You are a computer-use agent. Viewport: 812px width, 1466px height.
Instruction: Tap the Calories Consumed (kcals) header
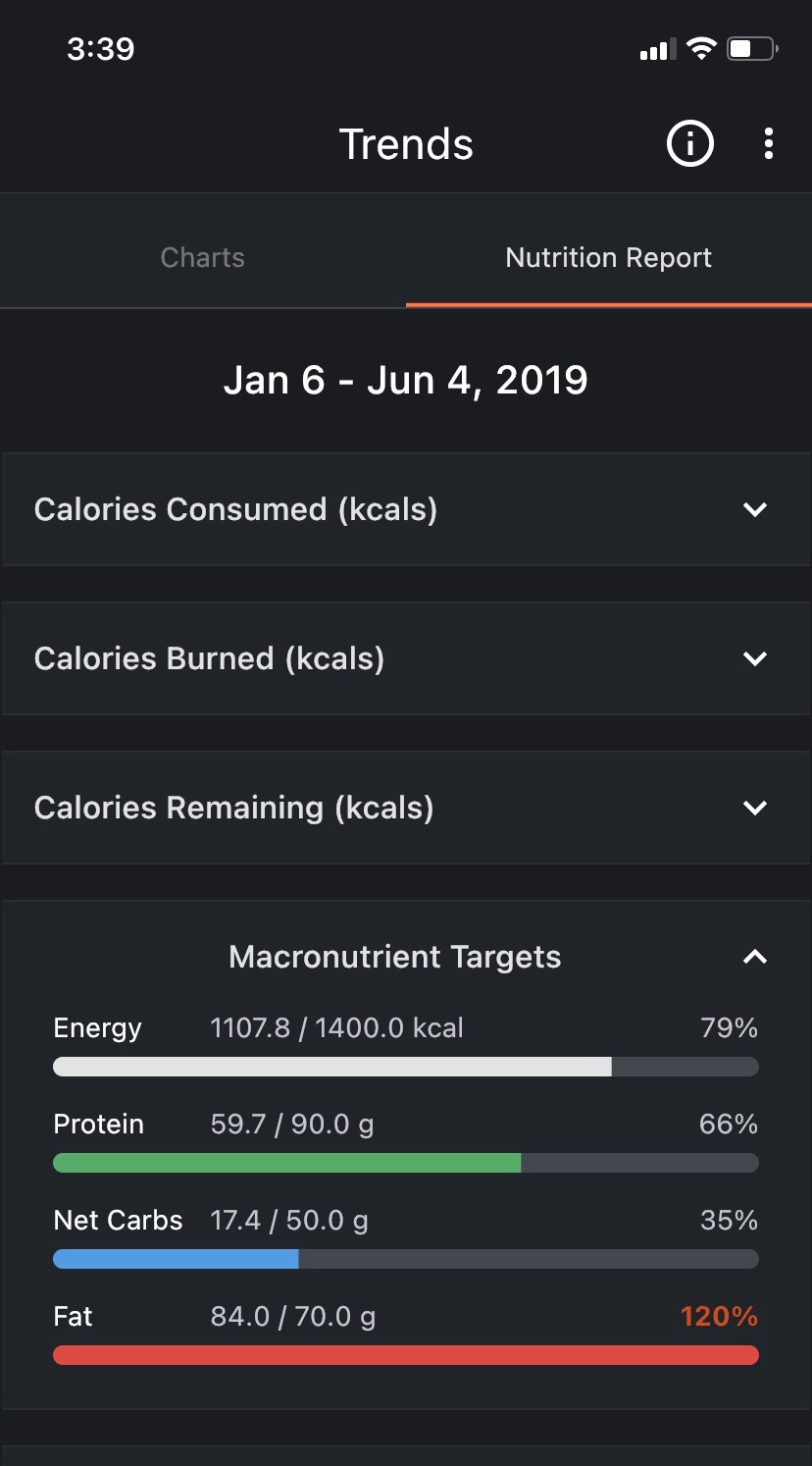[x=235, y=509]
